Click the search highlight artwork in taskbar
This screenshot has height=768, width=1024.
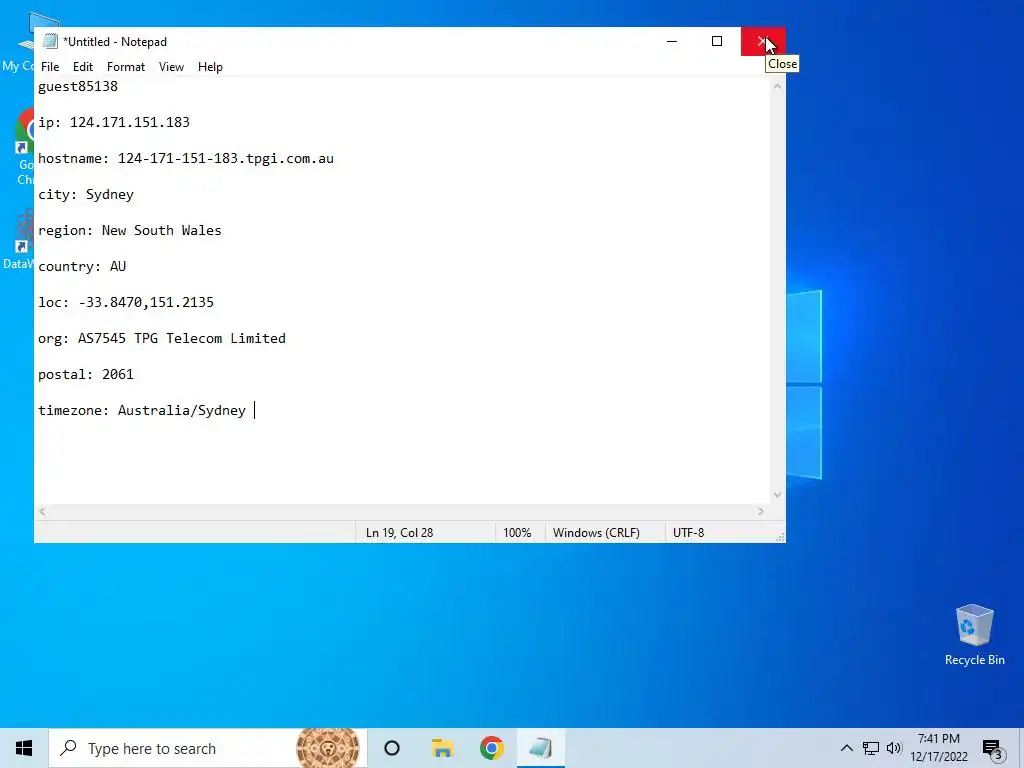click(x=328, y=748)
